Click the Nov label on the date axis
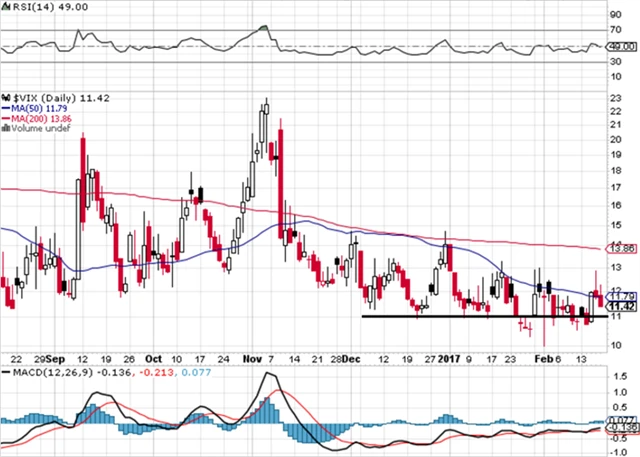Viewport: 640px width, 457px height. click(x=248, y=356)
